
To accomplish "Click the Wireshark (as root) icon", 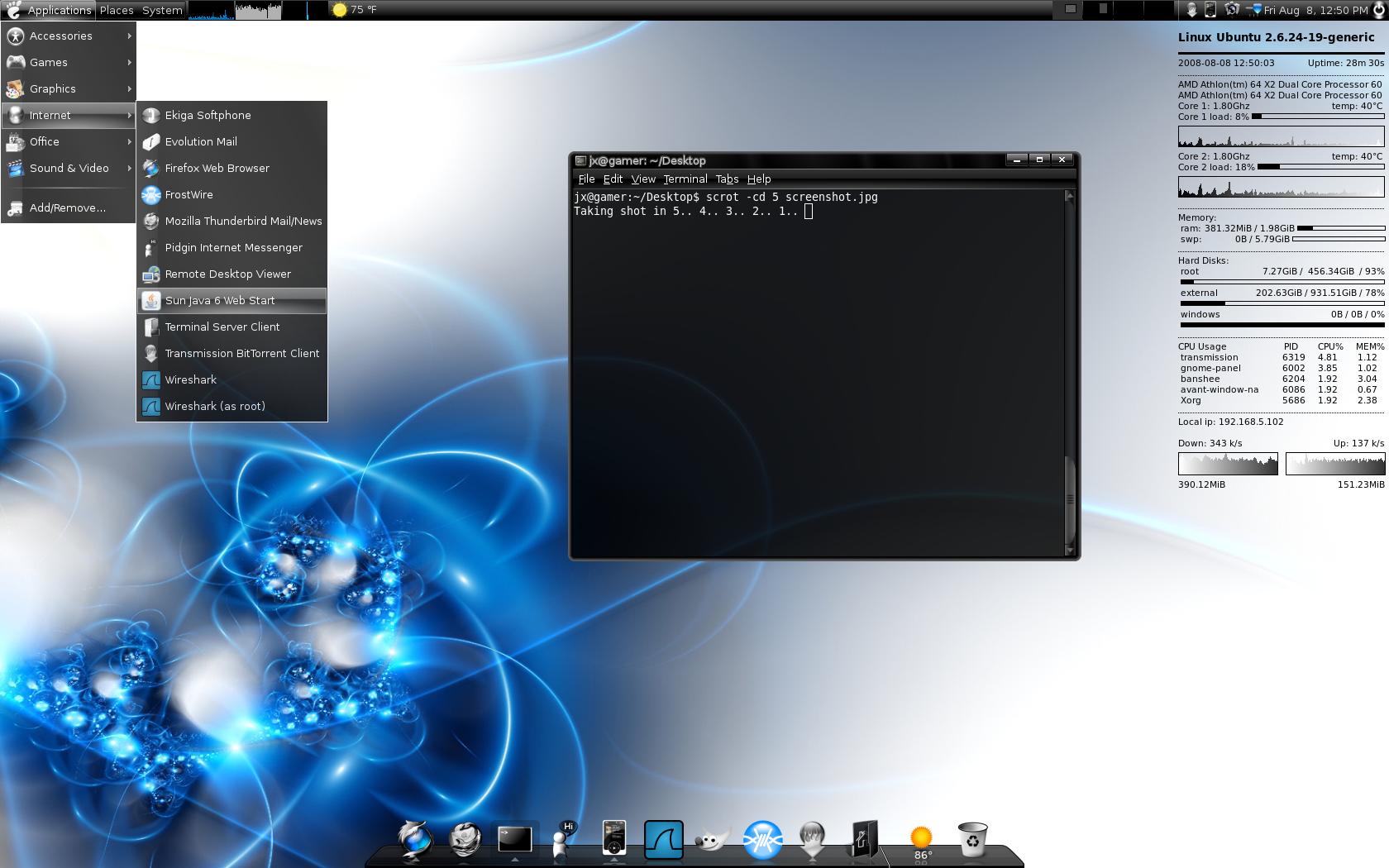I will coord(150,407).
